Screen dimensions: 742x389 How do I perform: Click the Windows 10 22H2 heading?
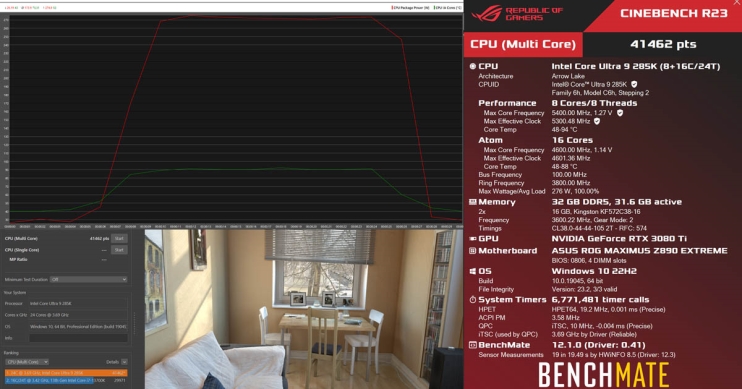point(594,271)
